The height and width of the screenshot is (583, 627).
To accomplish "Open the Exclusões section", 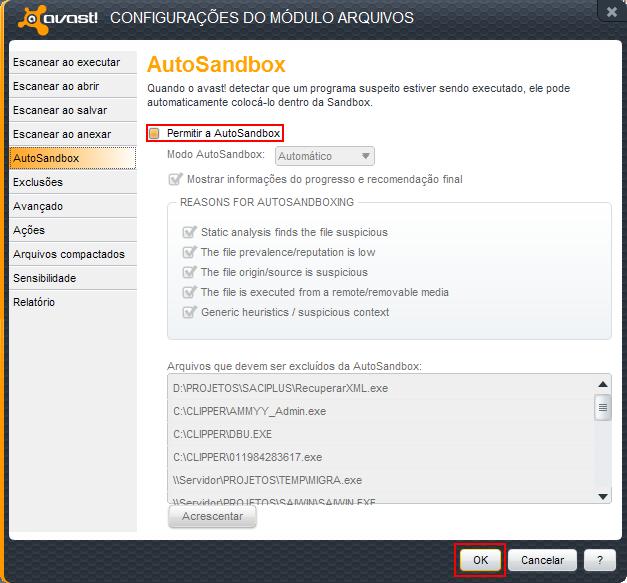I will click(73, 182).
